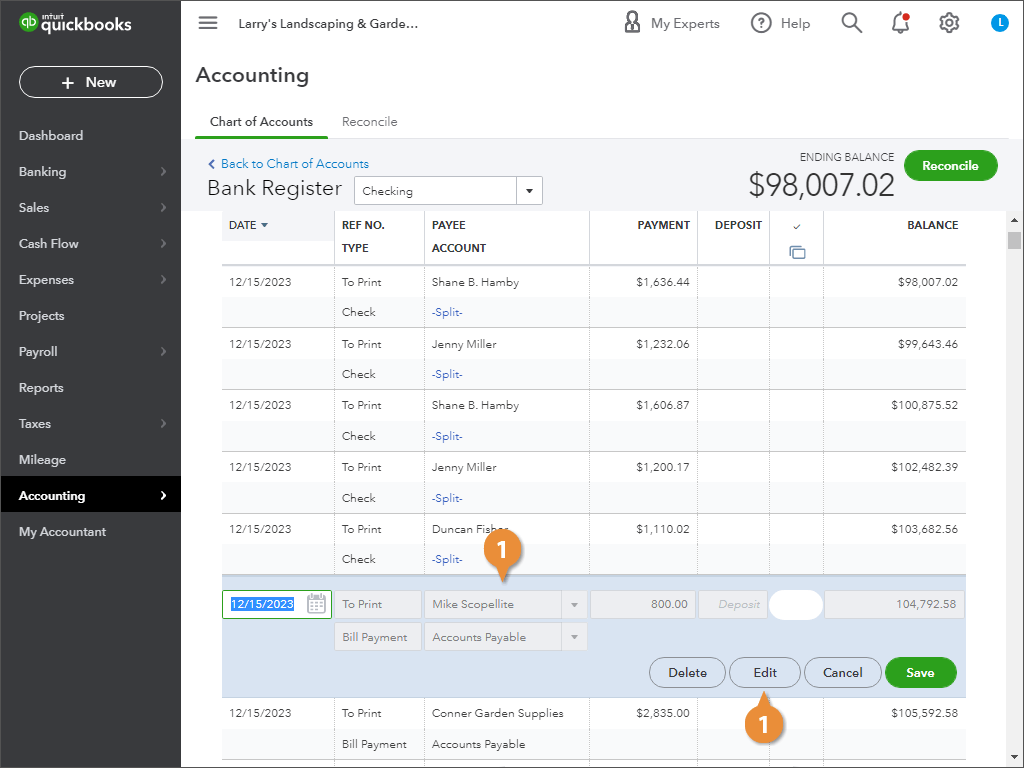The width and height of the screenshot is (1024, 768).
Task: Open the Mike Scopellite payee dropdown
Action: coord(574,605)
